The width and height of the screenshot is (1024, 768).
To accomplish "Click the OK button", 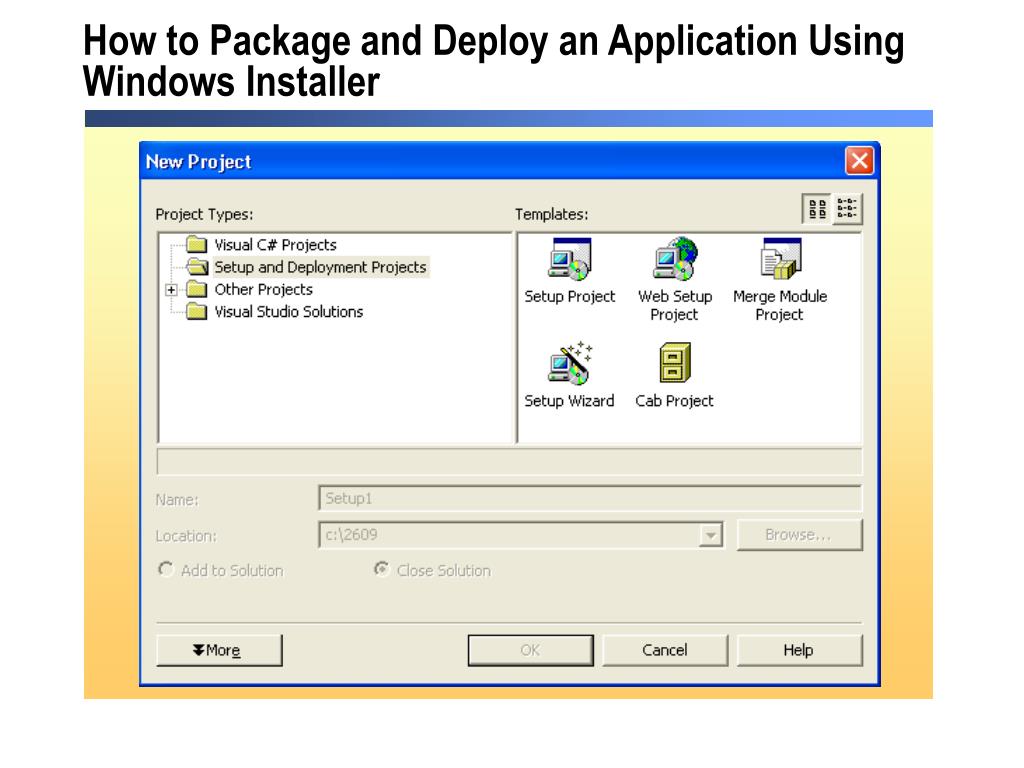I will (x=530, y=650).
